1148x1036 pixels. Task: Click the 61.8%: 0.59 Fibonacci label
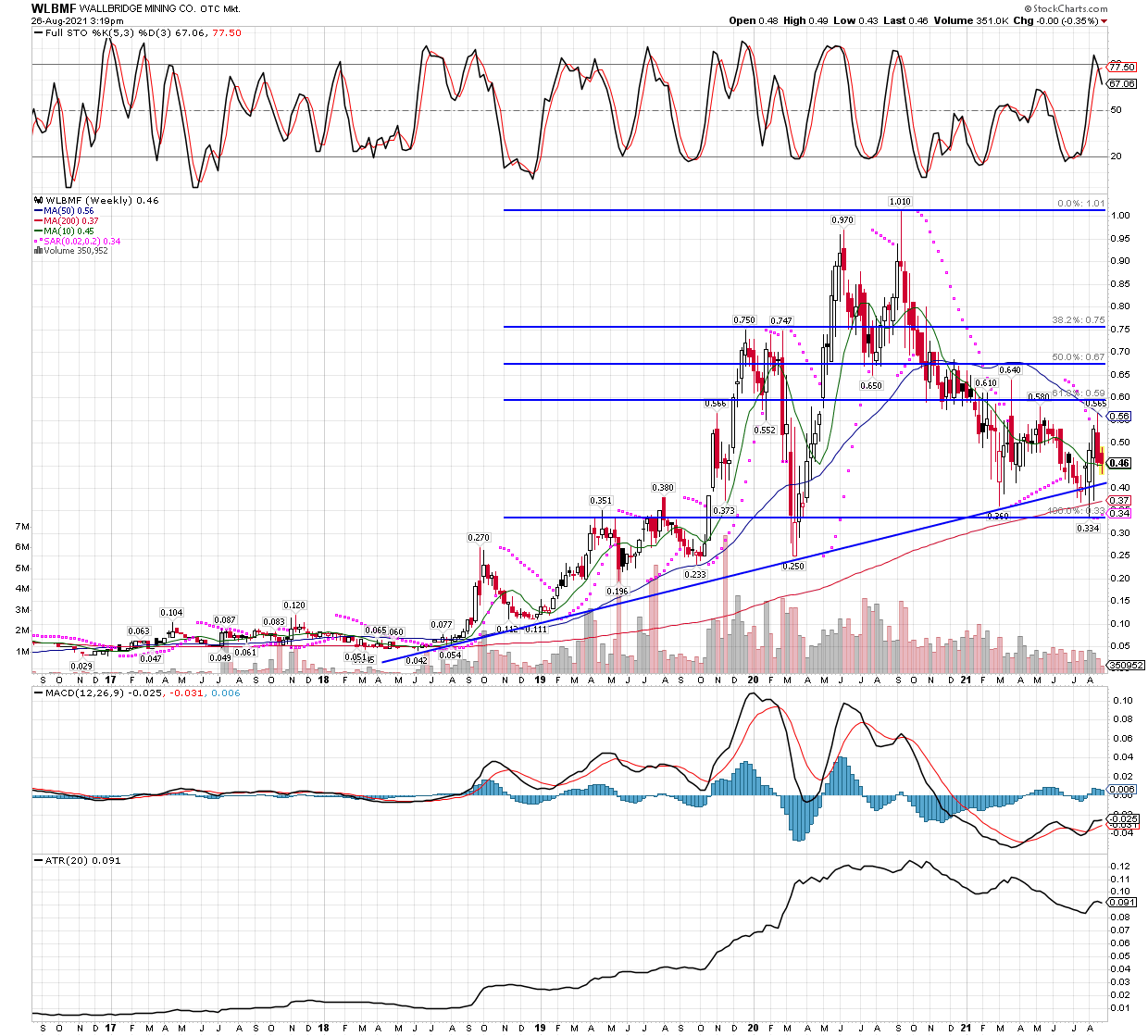pos(1079,393)
